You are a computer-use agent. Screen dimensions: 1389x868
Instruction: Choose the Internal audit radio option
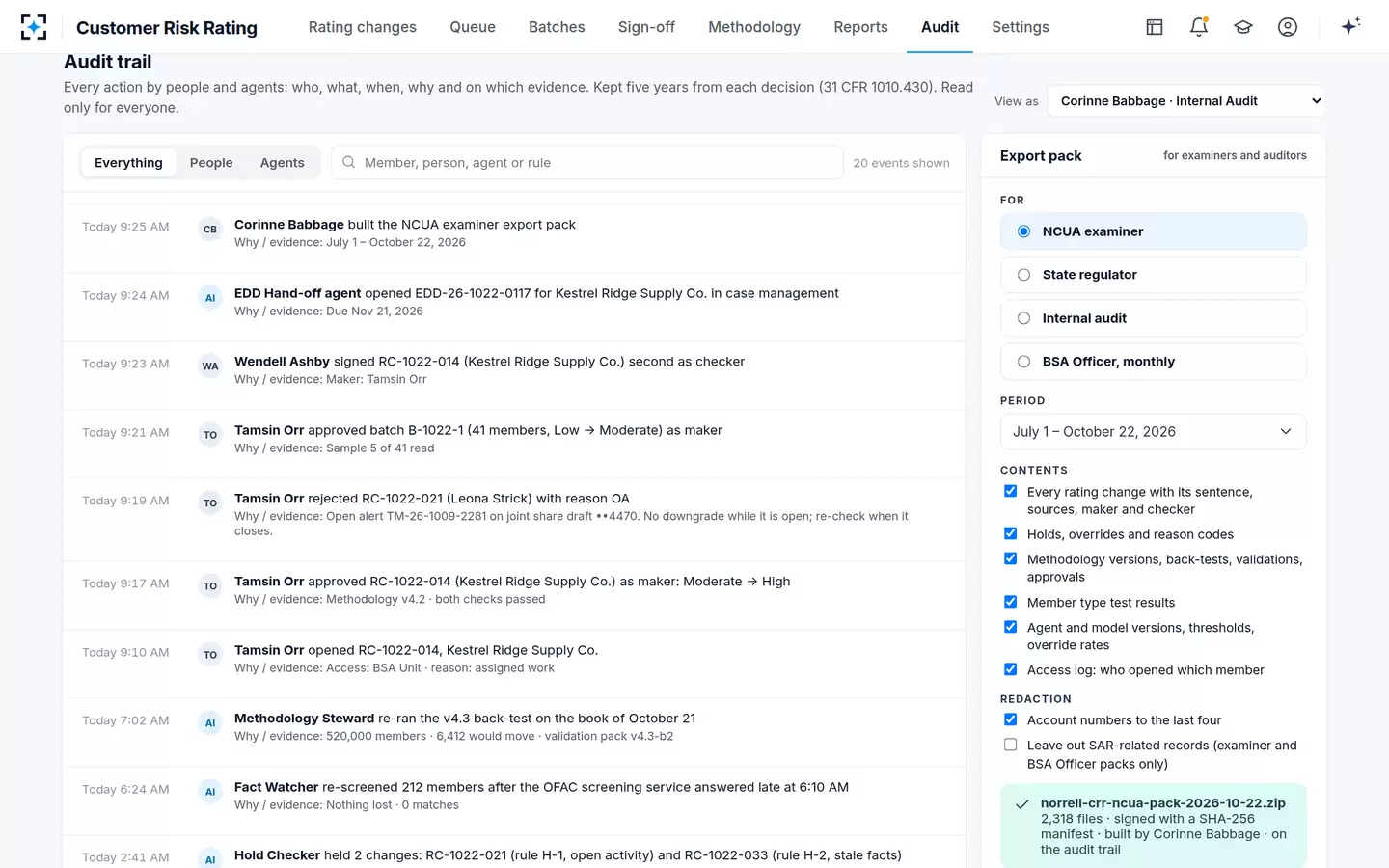tap(1154, 318)
